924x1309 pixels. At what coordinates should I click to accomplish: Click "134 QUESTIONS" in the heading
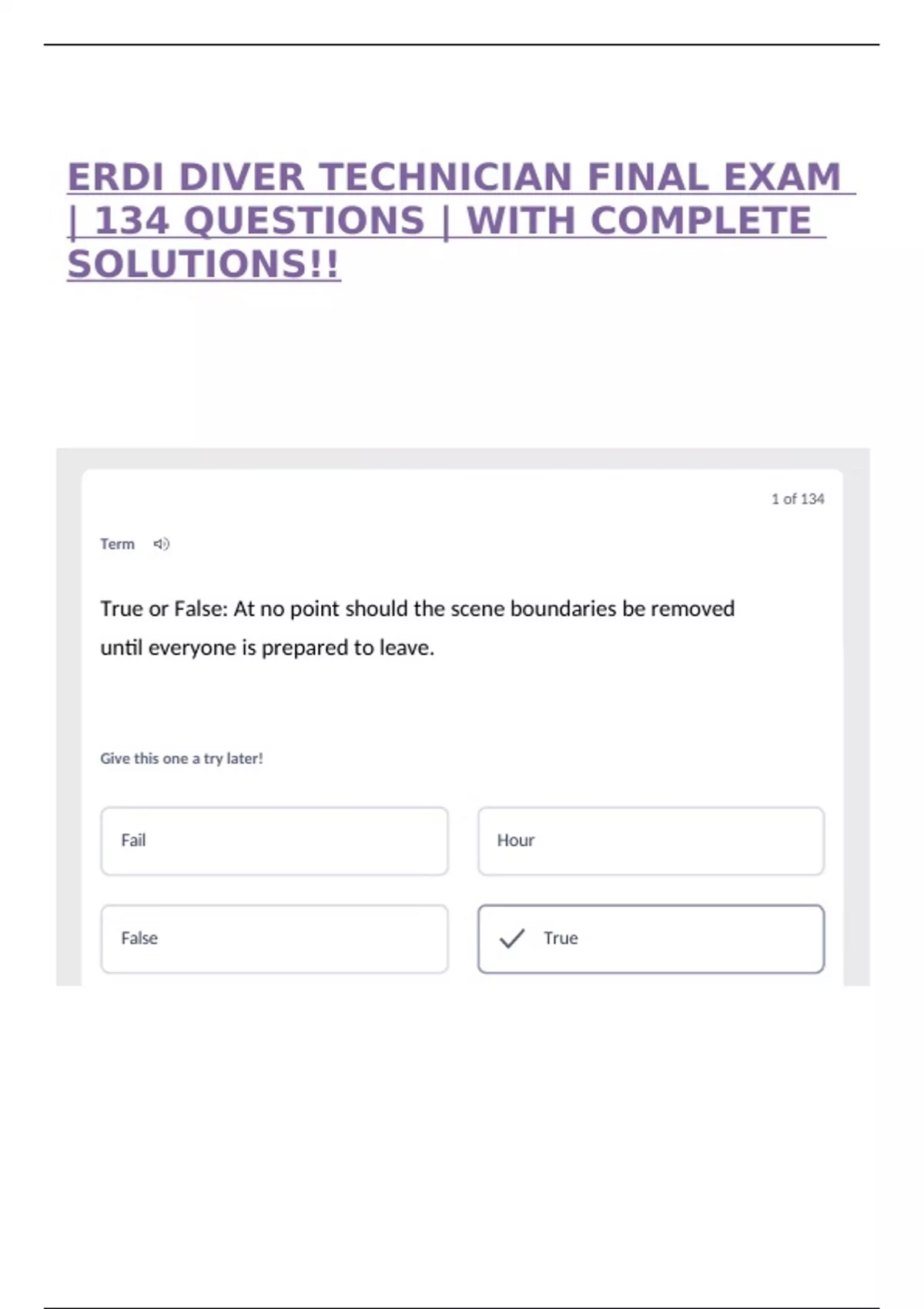click(x=260, y=221)
